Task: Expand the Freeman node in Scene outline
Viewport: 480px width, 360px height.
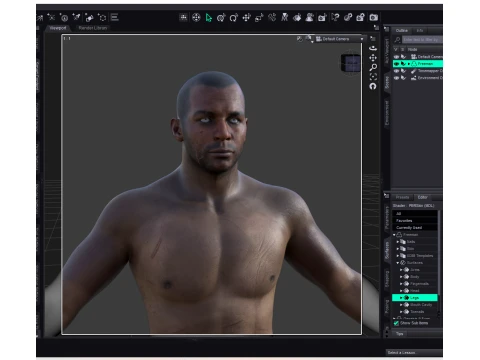Action: click(x=409, y=64)
